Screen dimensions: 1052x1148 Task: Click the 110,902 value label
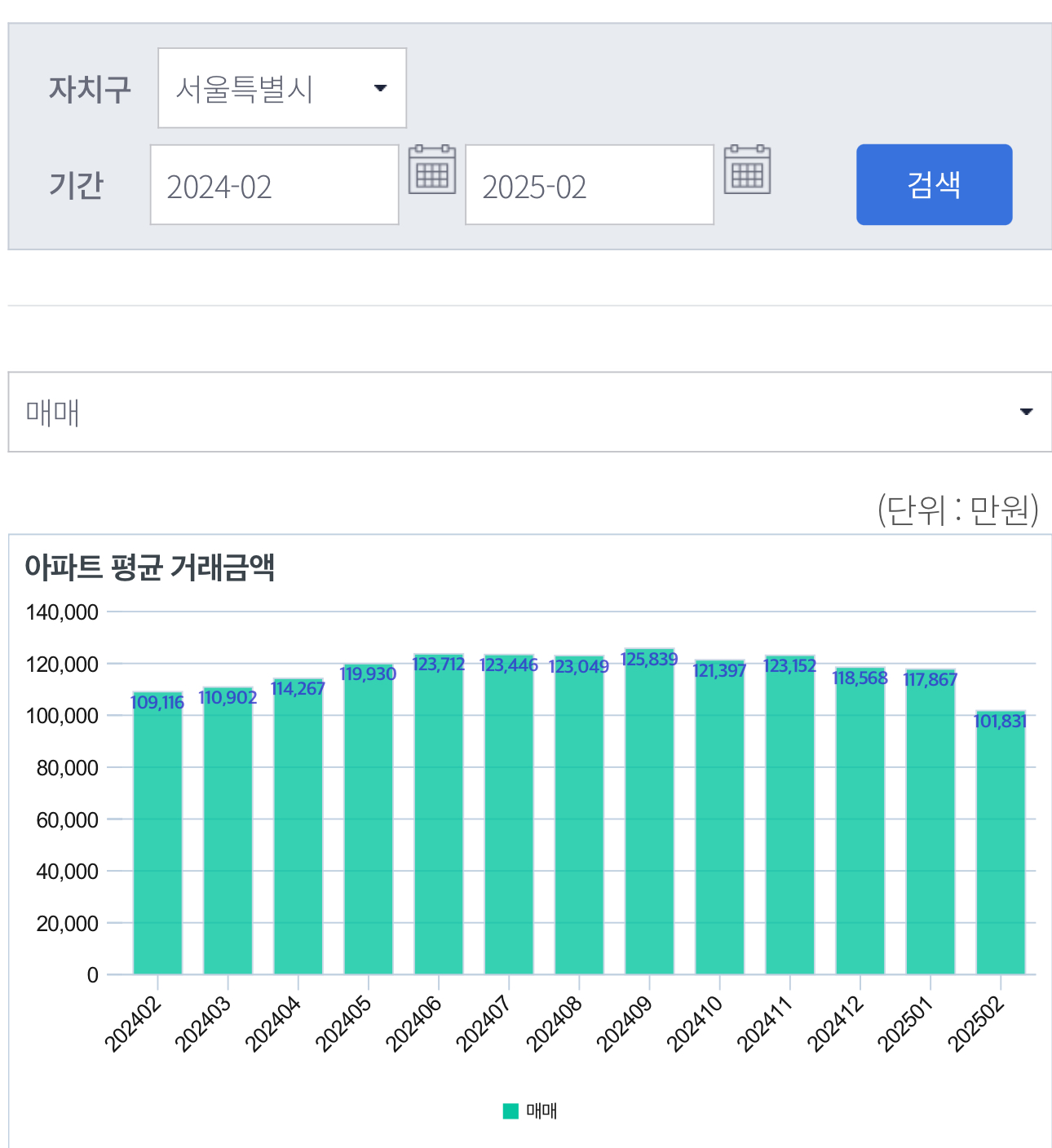228,697
